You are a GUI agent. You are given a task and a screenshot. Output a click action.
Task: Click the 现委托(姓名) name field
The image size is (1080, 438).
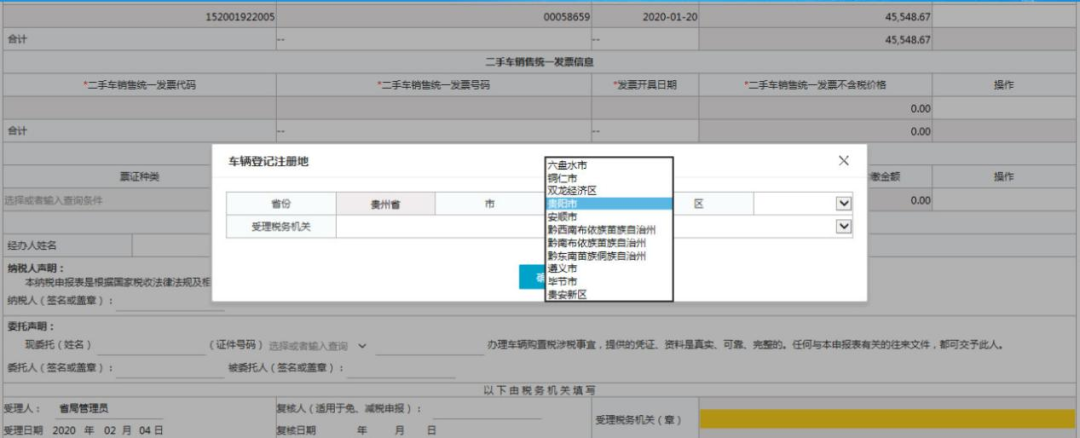151,346
